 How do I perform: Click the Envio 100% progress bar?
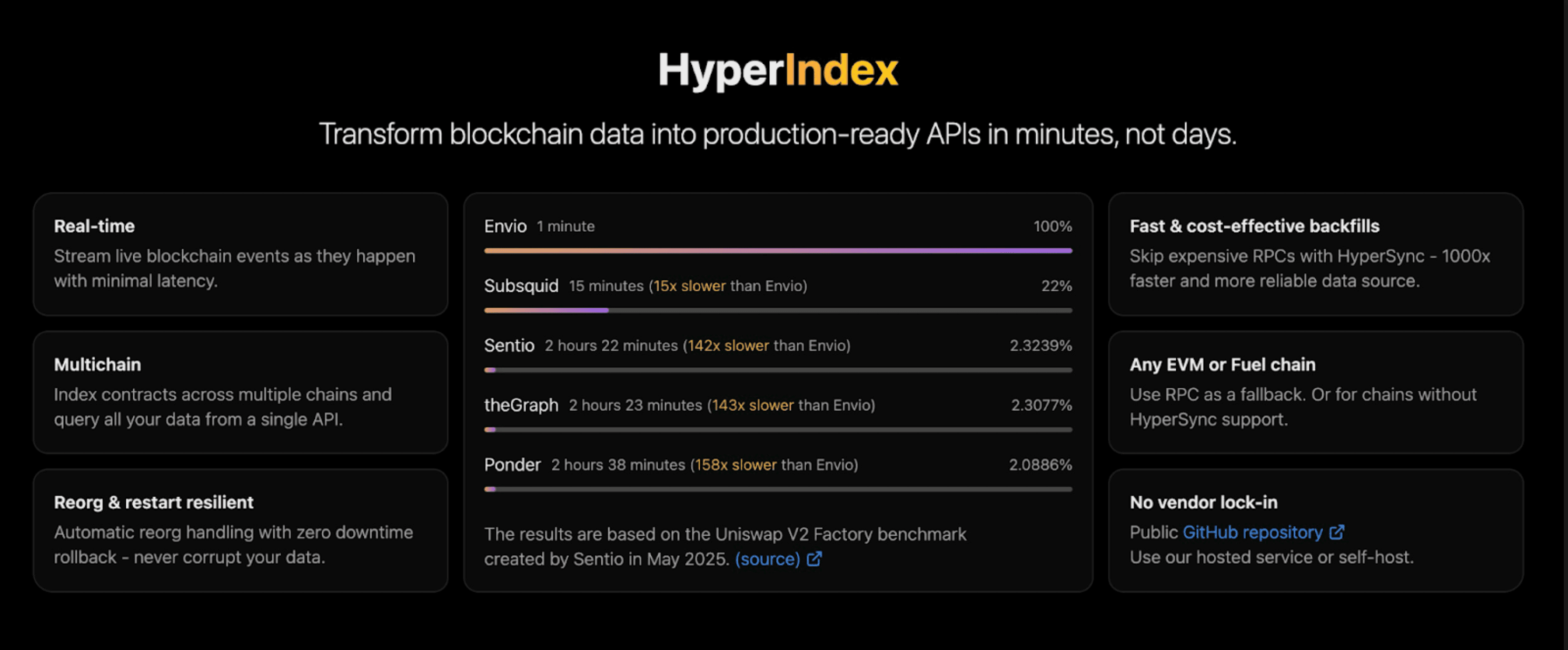[778, 250]
